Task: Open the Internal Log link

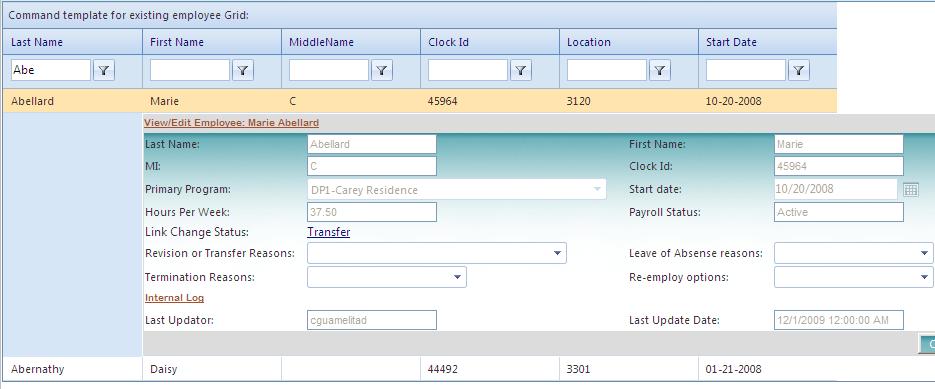Action: click(174, 298)
